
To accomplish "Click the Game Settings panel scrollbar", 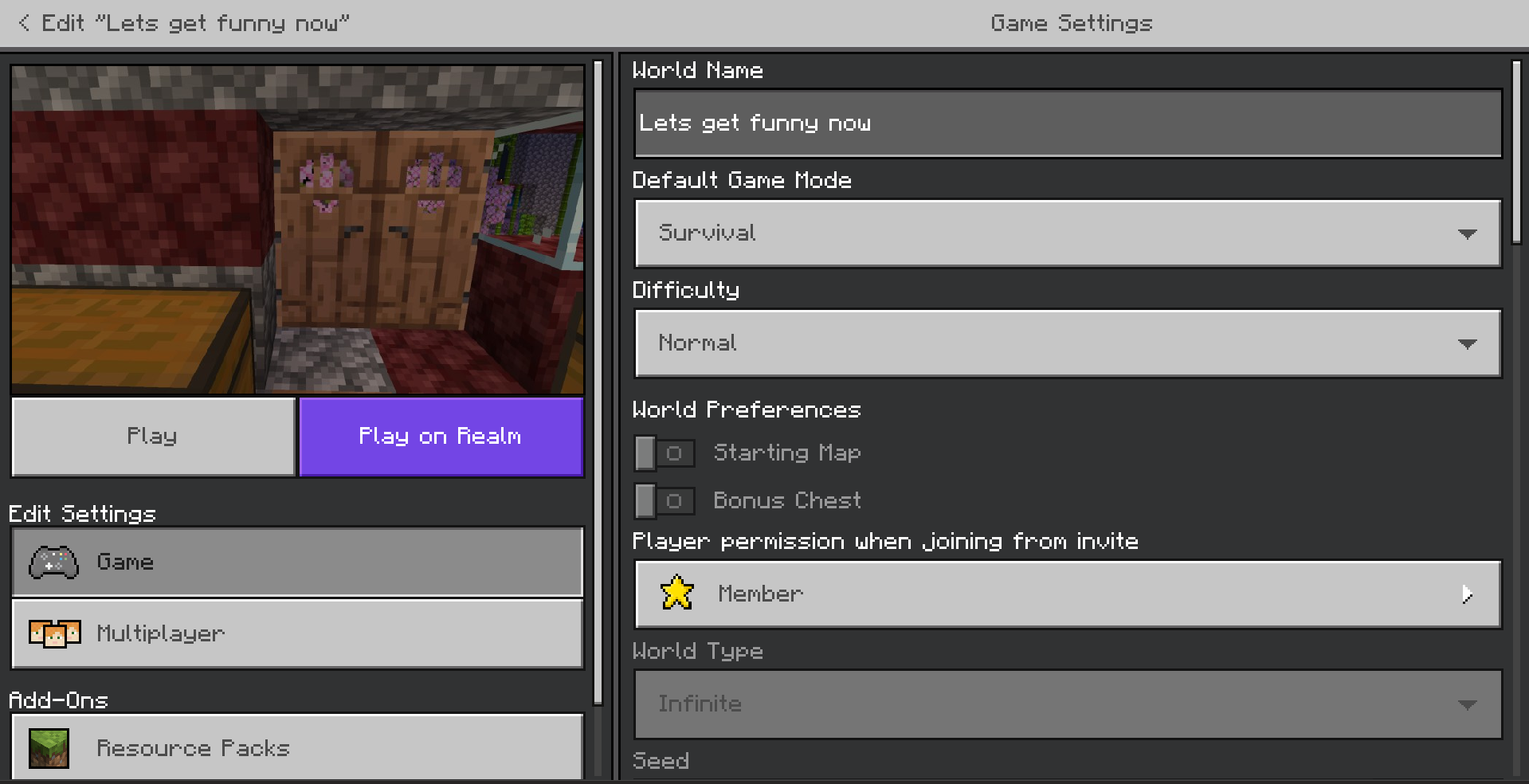I will (x=1517, y=153).
